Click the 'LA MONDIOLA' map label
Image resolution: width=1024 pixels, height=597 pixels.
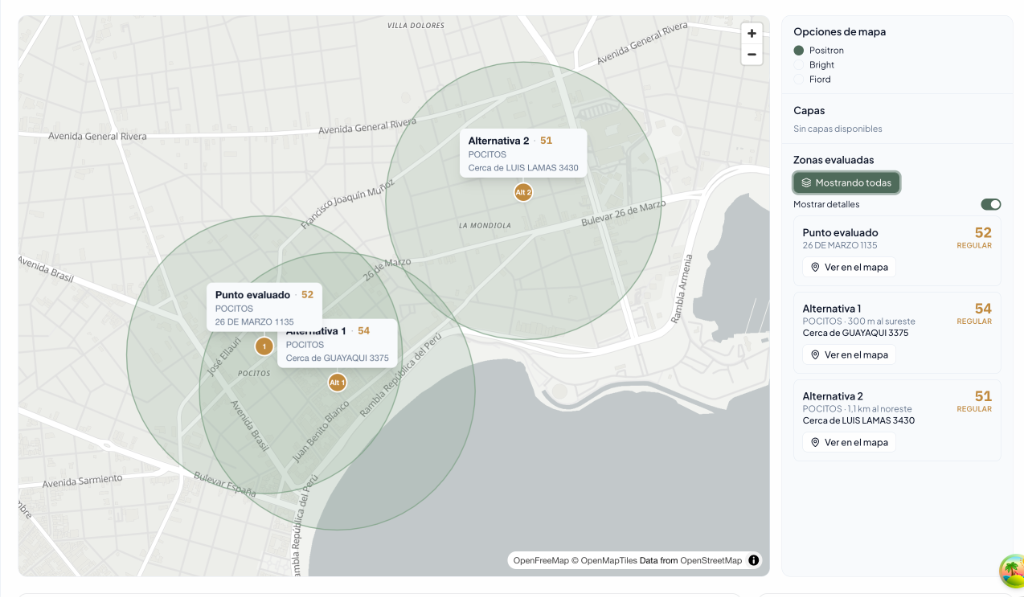[x=485, y=225]
